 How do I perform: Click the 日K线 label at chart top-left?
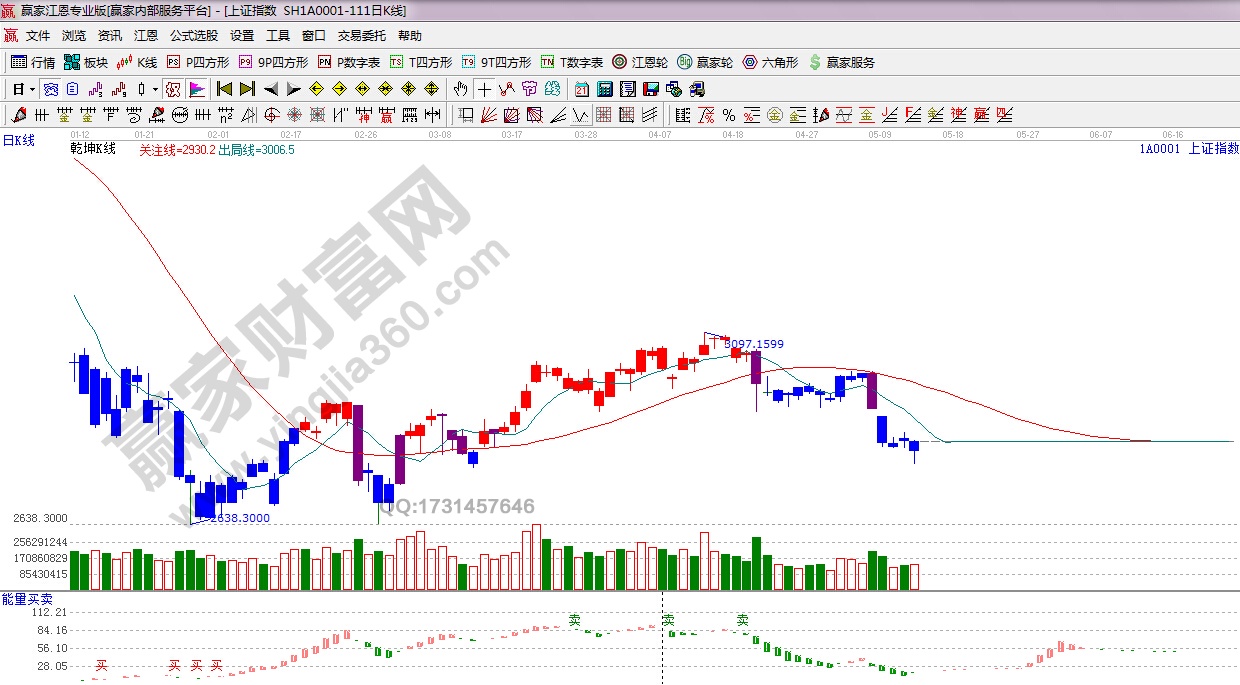[18, 141]
